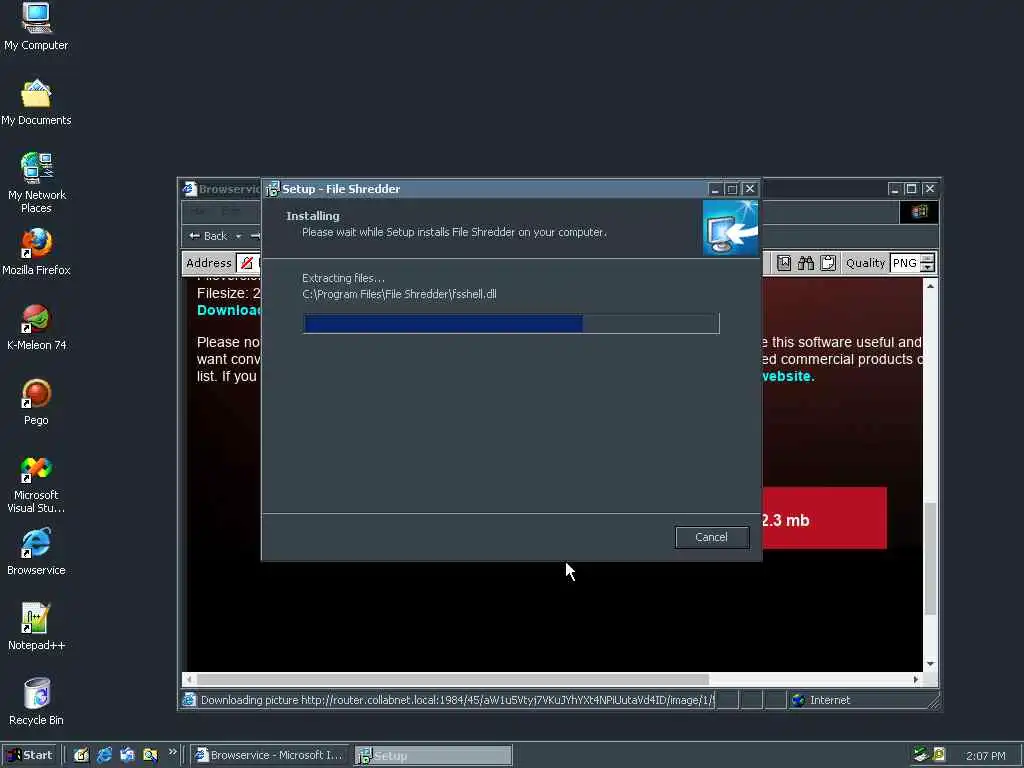Open the Start menu
Screen dimensions: 1024x768
(x=29, y=756)
